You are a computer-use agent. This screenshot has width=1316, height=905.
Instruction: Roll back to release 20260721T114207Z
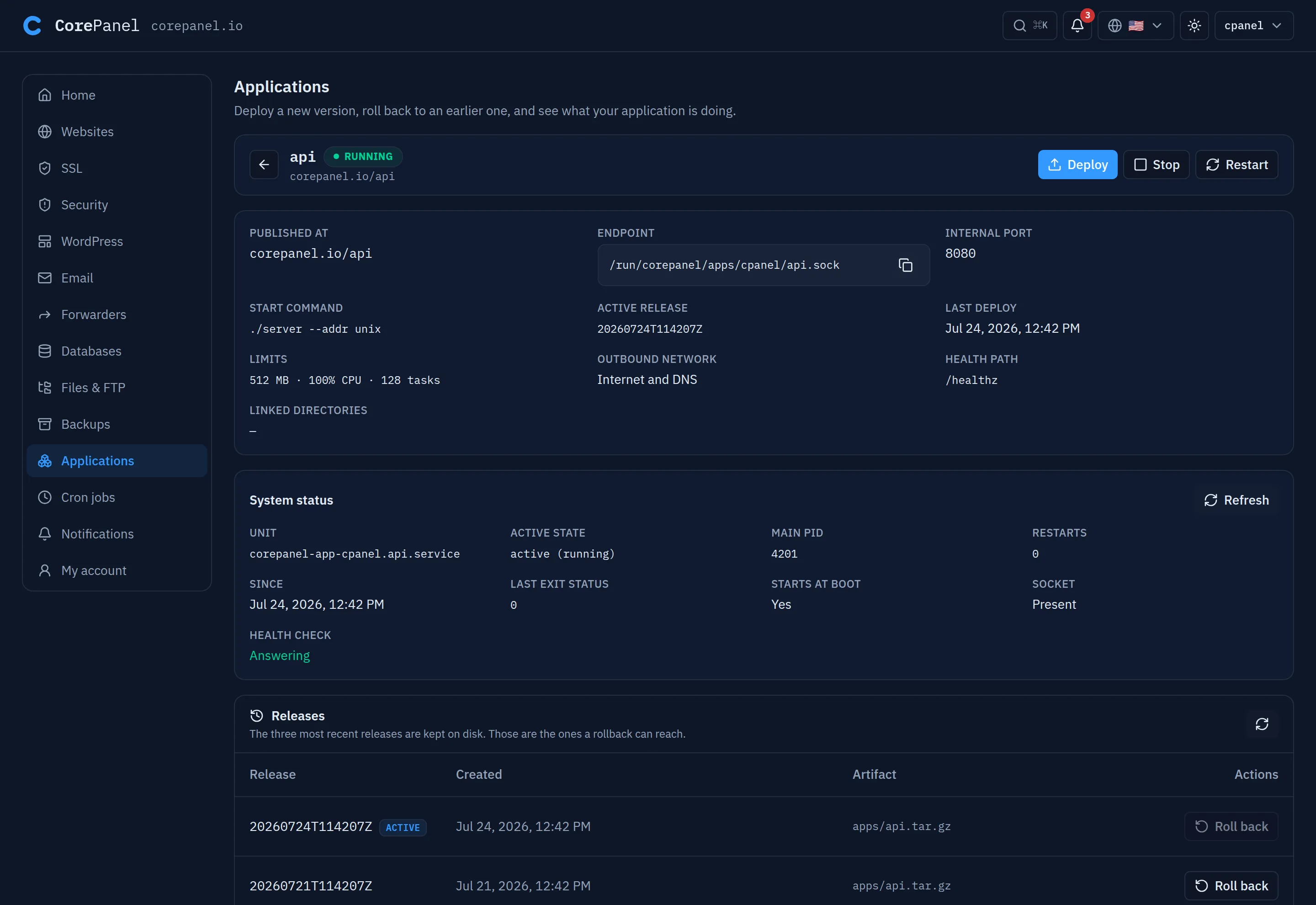click(x=1231, y=886)
